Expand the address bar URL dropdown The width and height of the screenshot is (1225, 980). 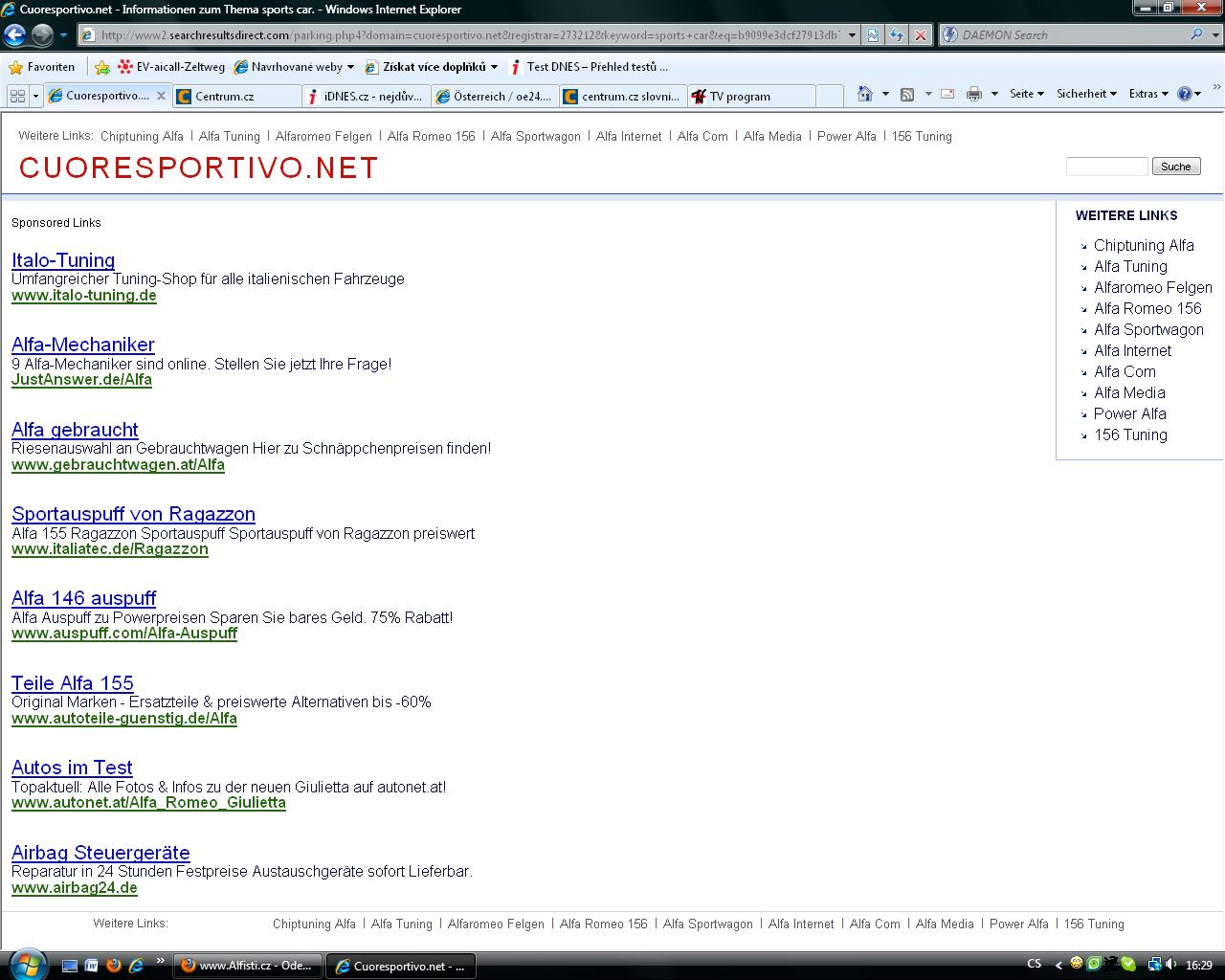point(852,35)
